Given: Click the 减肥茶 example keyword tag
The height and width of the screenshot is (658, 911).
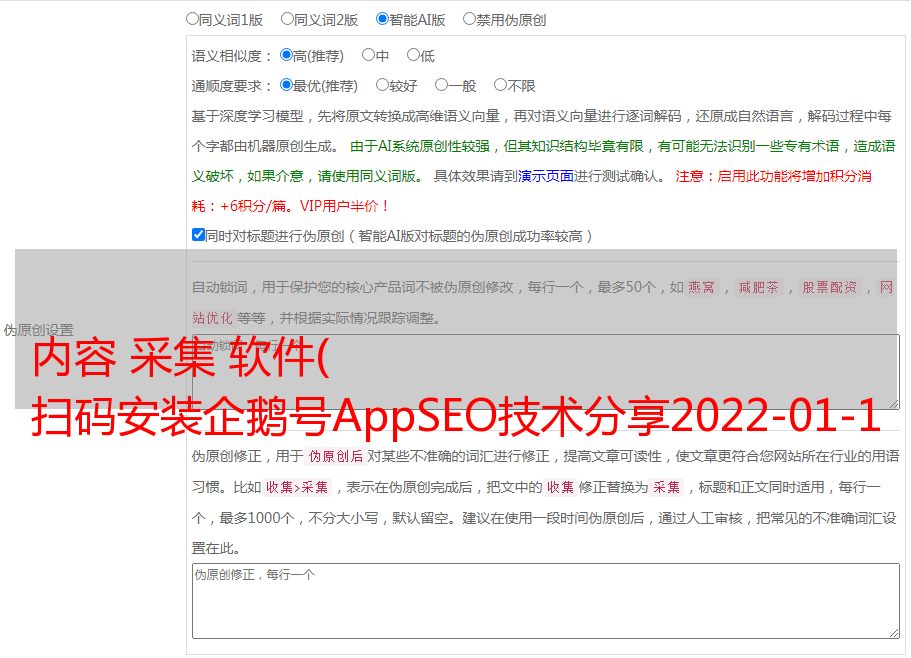Looking at the screenshot, I should (758, 288).
